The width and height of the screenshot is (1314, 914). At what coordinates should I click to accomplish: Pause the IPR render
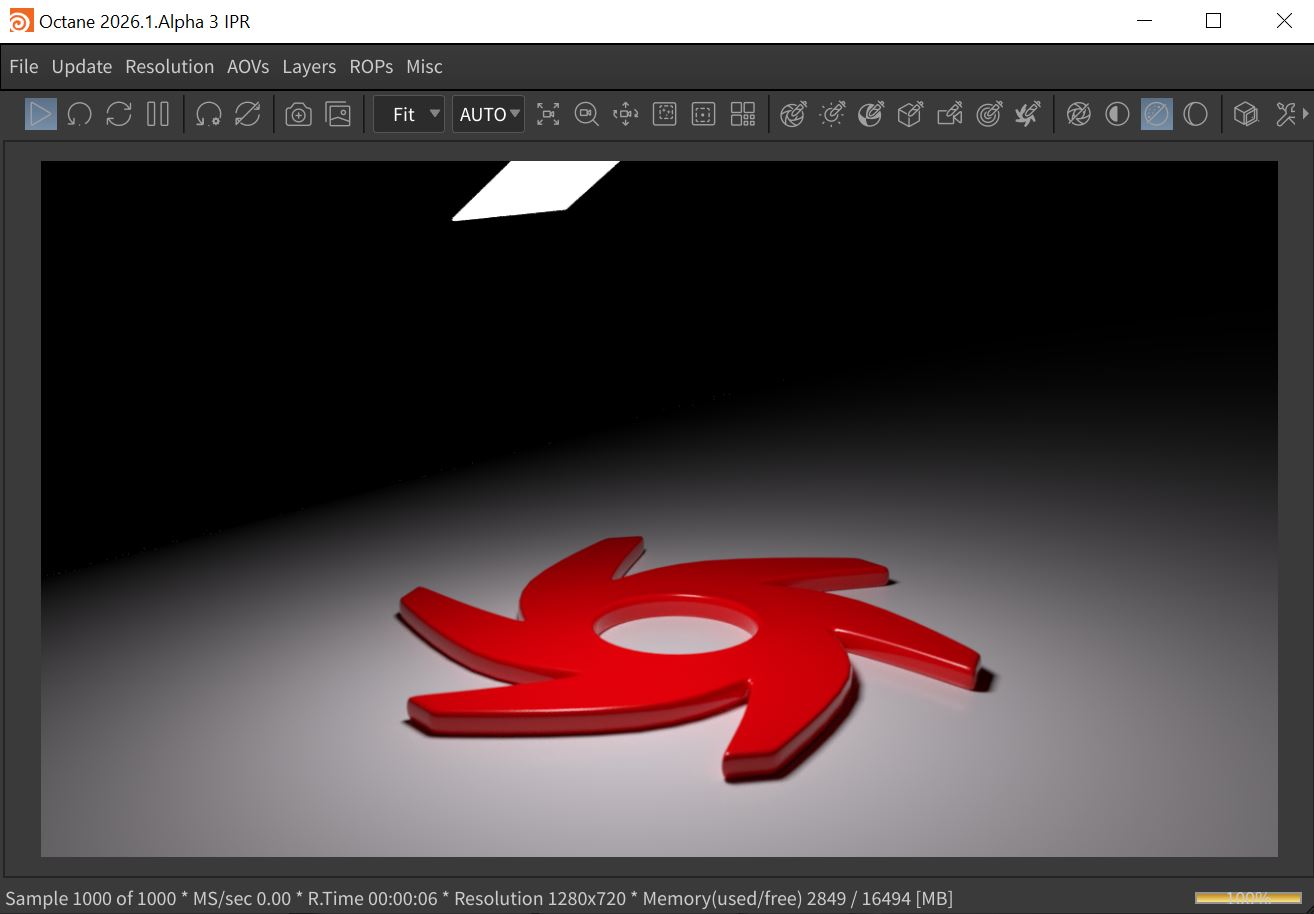click(158, 114)
